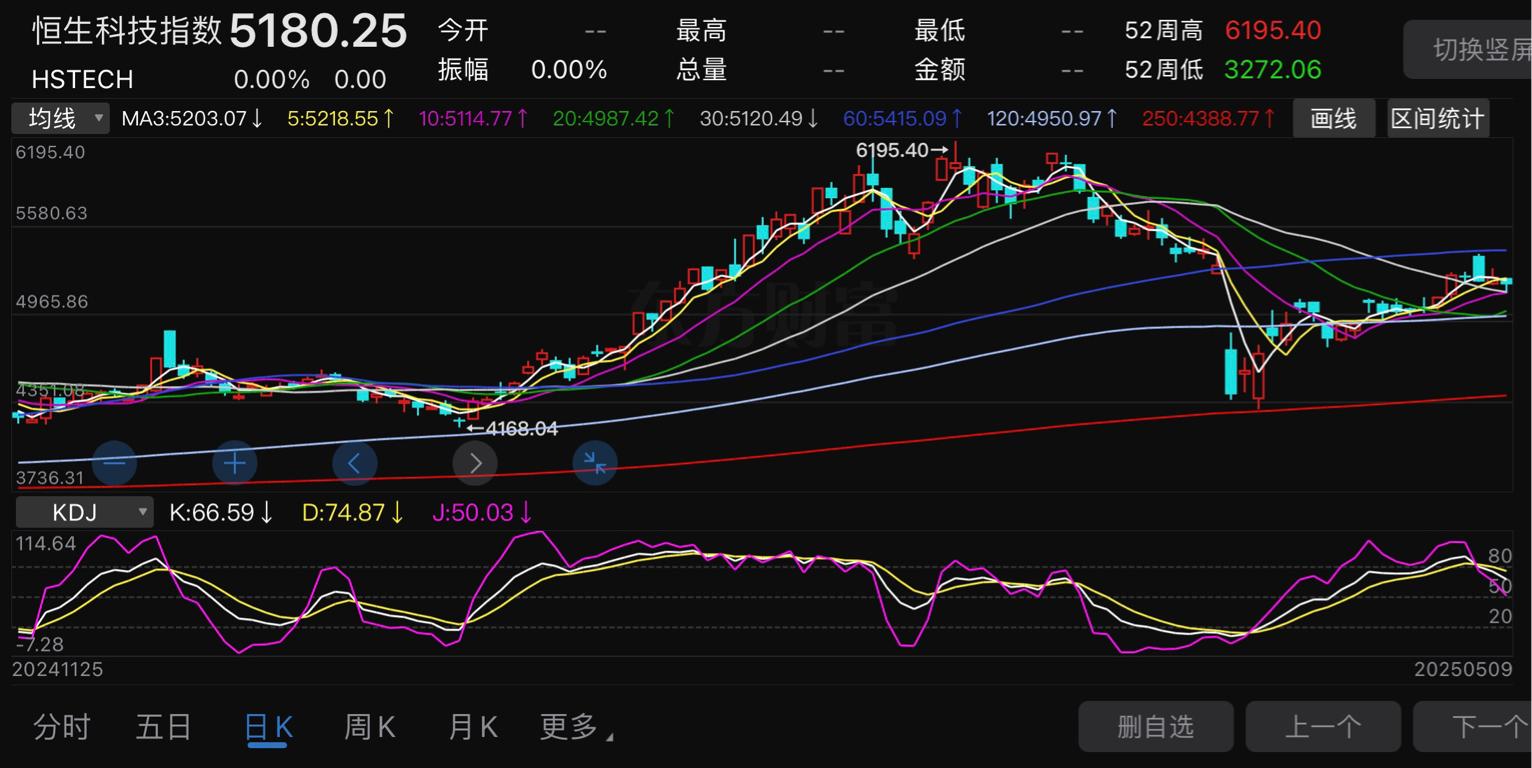Image resolution: width=1532 pixels, height=768 pixels.
Task: Click the HSTECH ticker code
Action: pyautogui.click(x=82, y=79)
